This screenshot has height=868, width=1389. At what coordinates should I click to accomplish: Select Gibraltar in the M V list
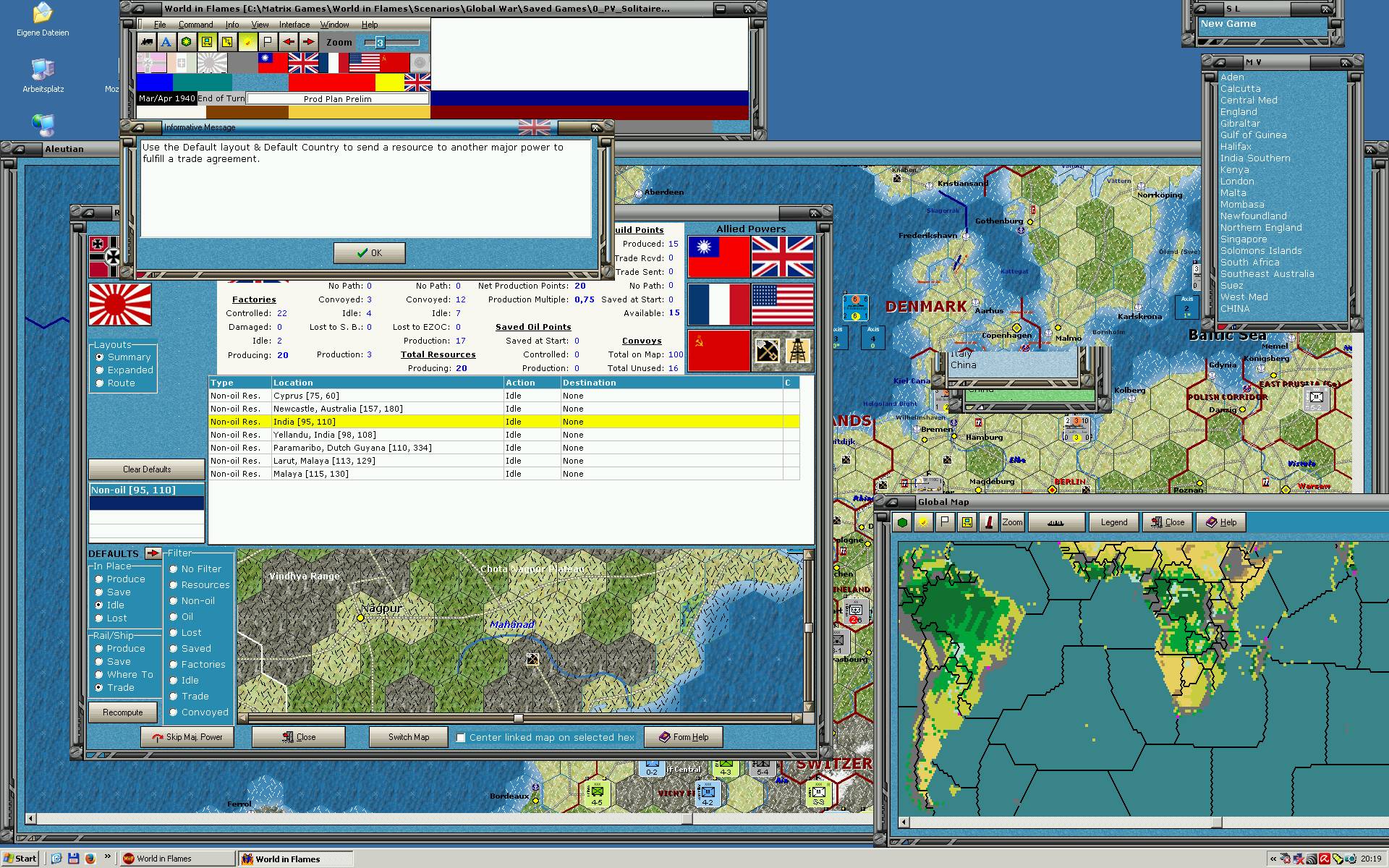click(1240, 124)
